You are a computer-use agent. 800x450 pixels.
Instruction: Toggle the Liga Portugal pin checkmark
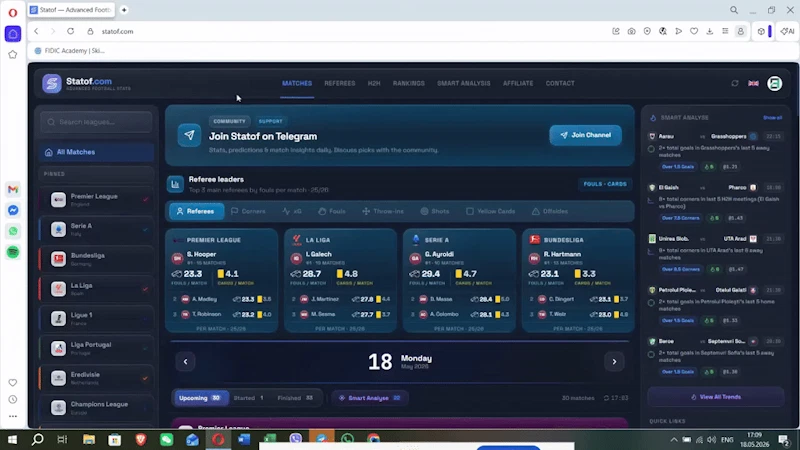pyautogui.click(x=145, y=348)
